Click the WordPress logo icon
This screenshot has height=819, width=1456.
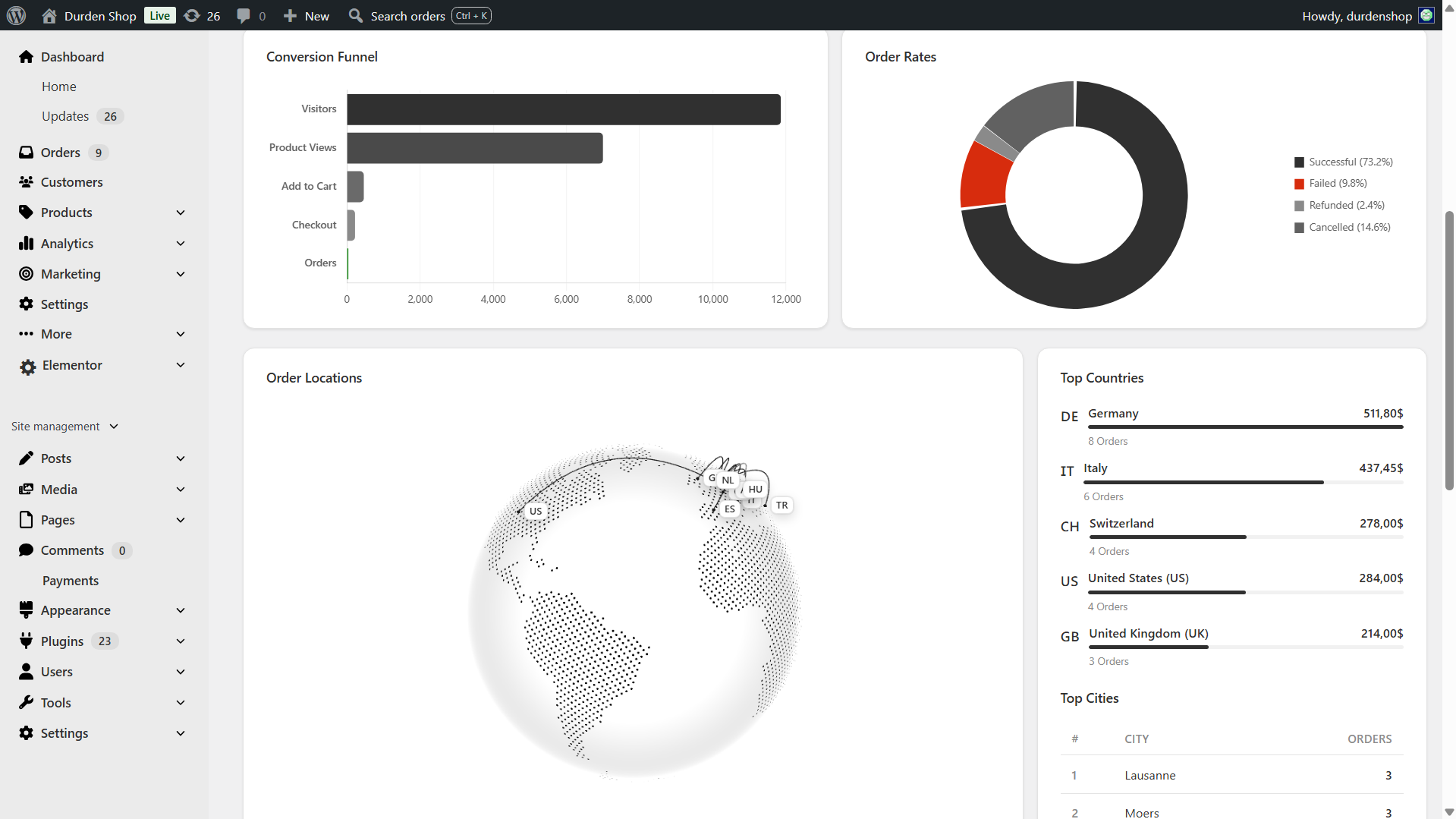pos(17,15)
